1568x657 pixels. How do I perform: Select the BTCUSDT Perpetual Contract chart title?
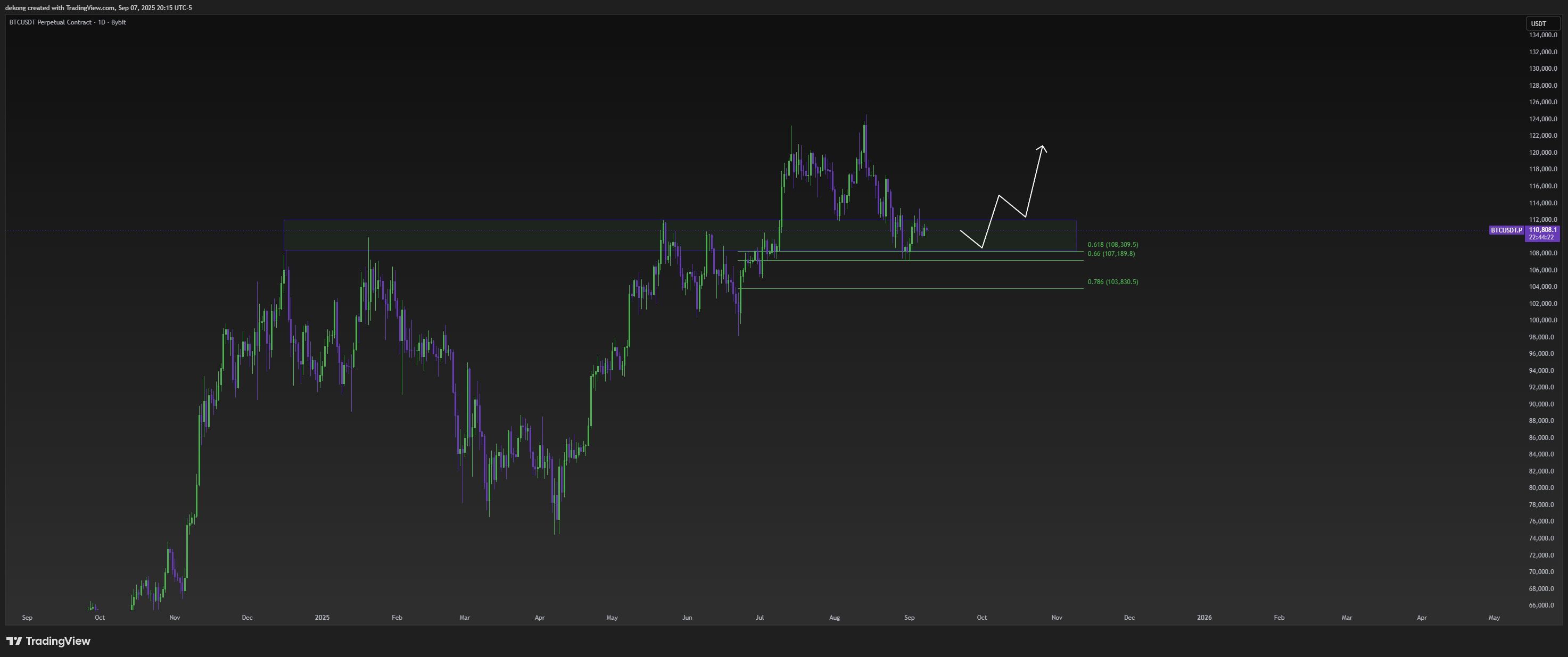[68, 22]
